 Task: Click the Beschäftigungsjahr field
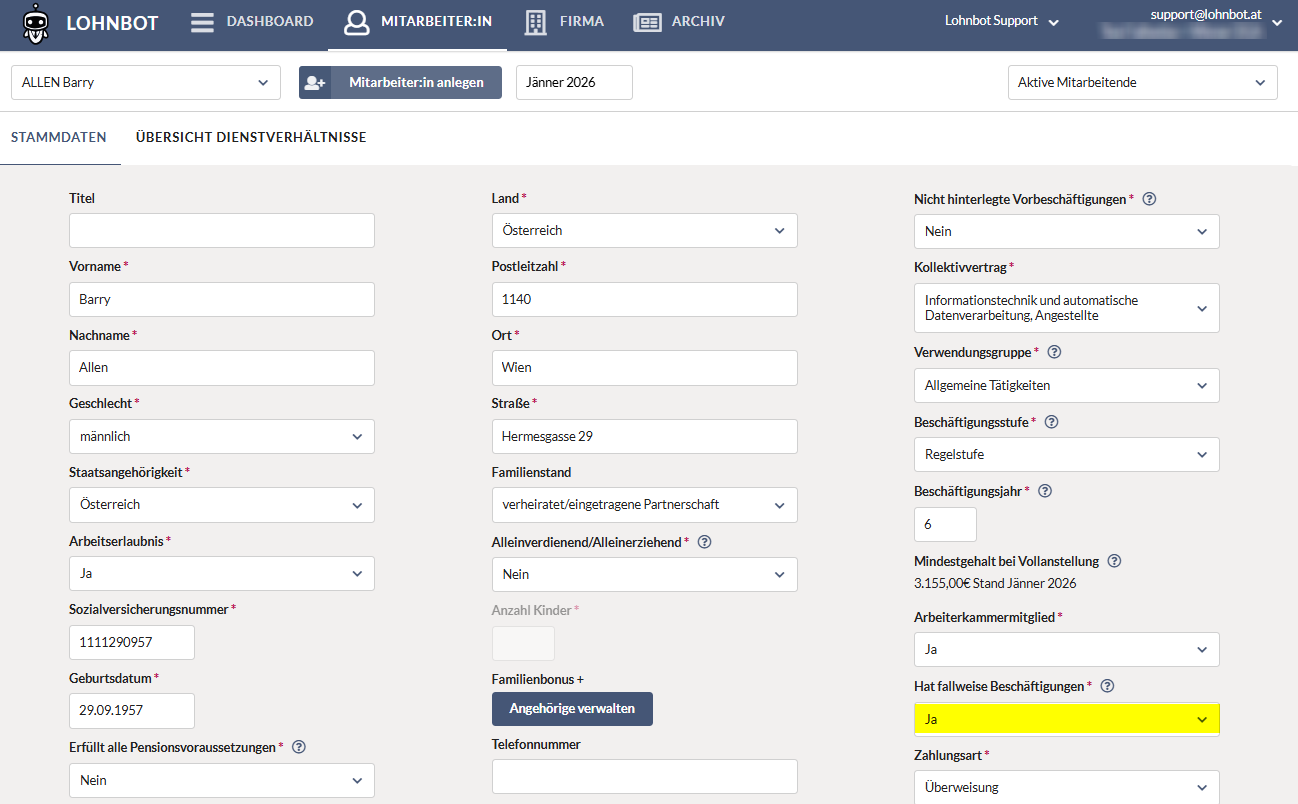pos(945,524)
